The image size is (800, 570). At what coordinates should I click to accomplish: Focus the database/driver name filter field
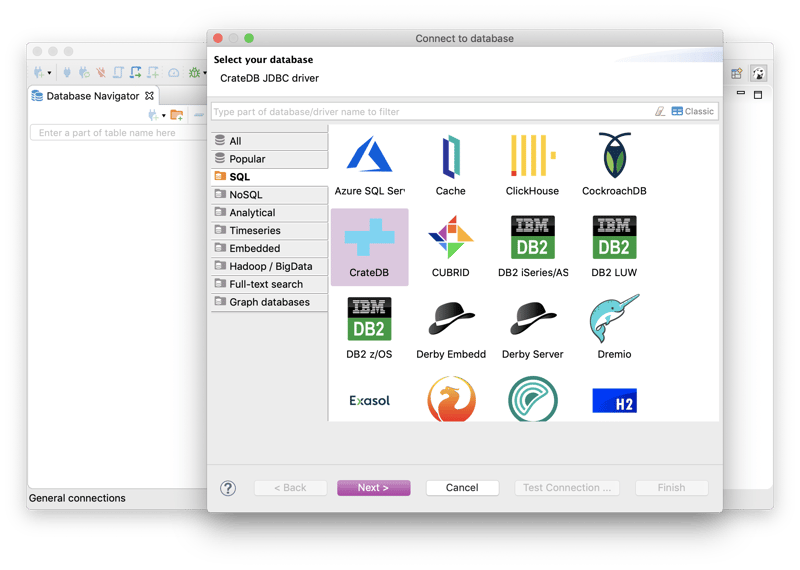[x=431, y=111]
